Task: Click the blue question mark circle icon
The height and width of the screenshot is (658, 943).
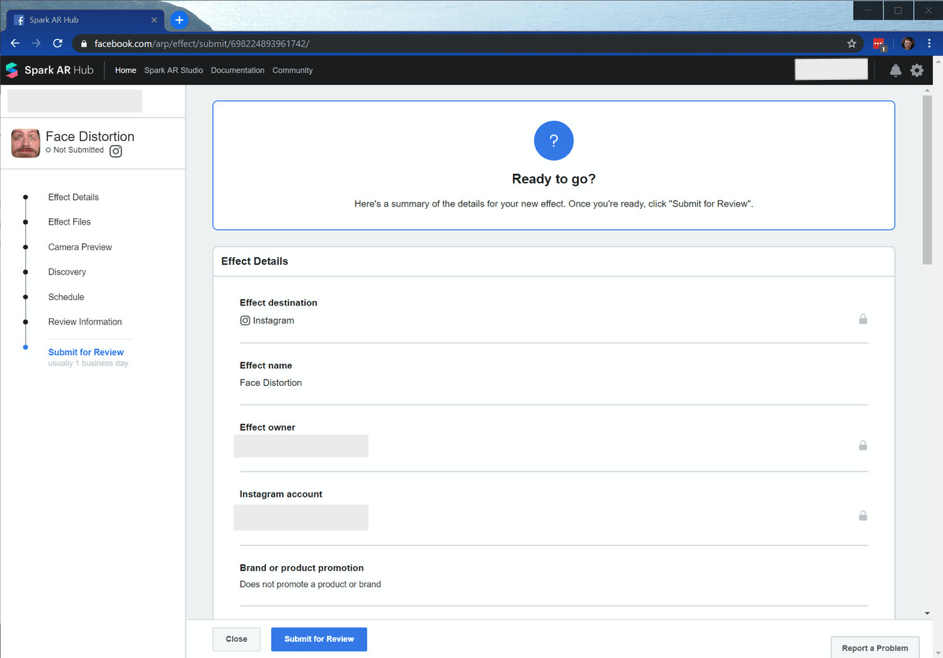Action: tap(553, 141)
